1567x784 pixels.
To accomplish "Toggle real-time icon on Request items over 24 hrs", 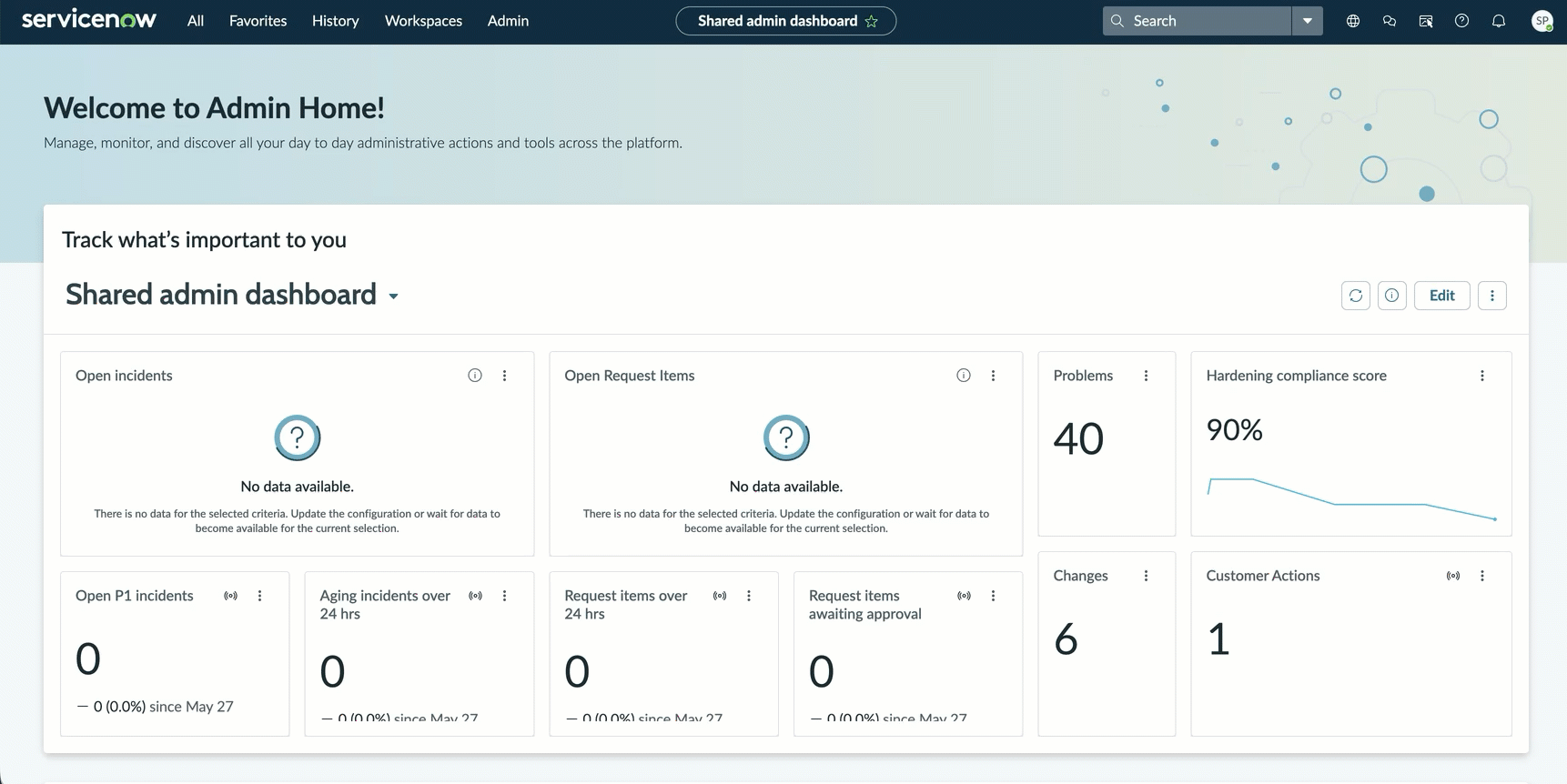I will tap(720, 596).
